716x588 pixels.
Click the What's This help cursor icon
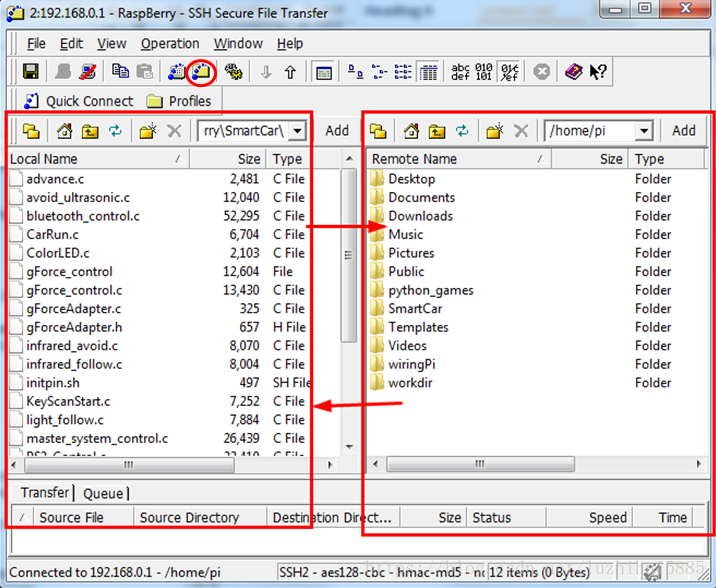tap(598, 72)
